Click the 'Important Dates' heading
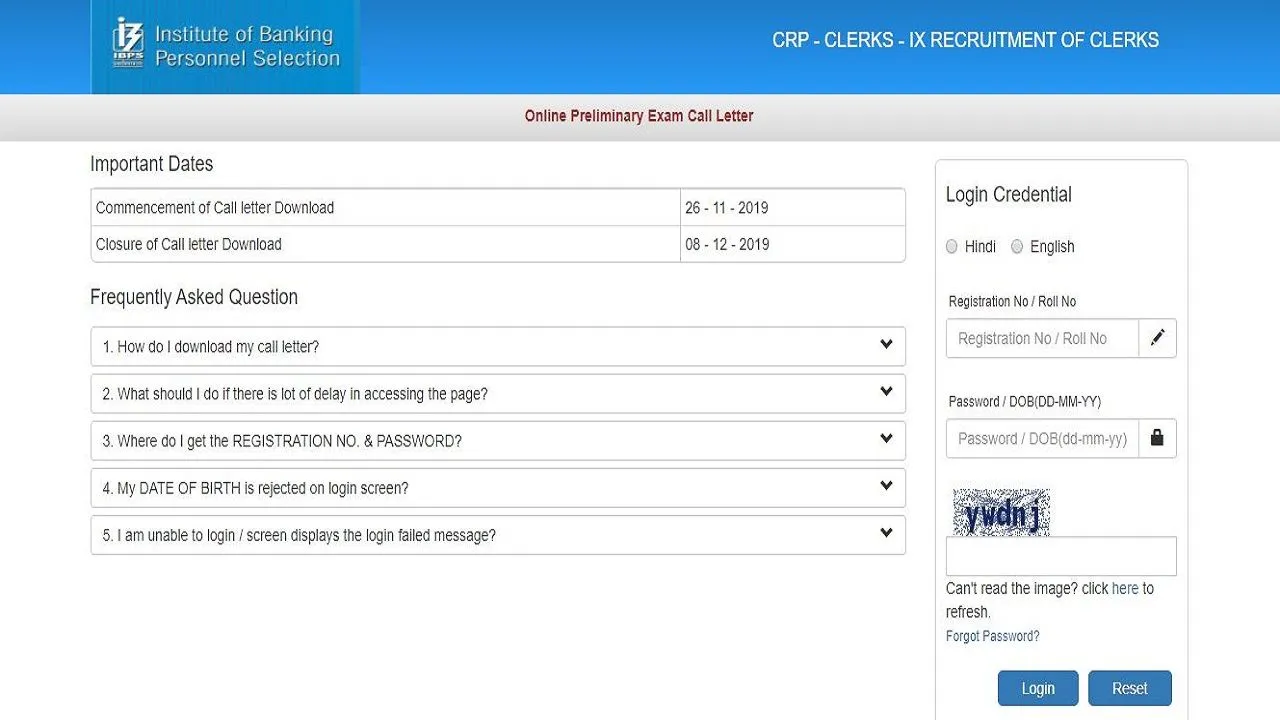This screenshot has height=720, width=1280. click(152, 164)
